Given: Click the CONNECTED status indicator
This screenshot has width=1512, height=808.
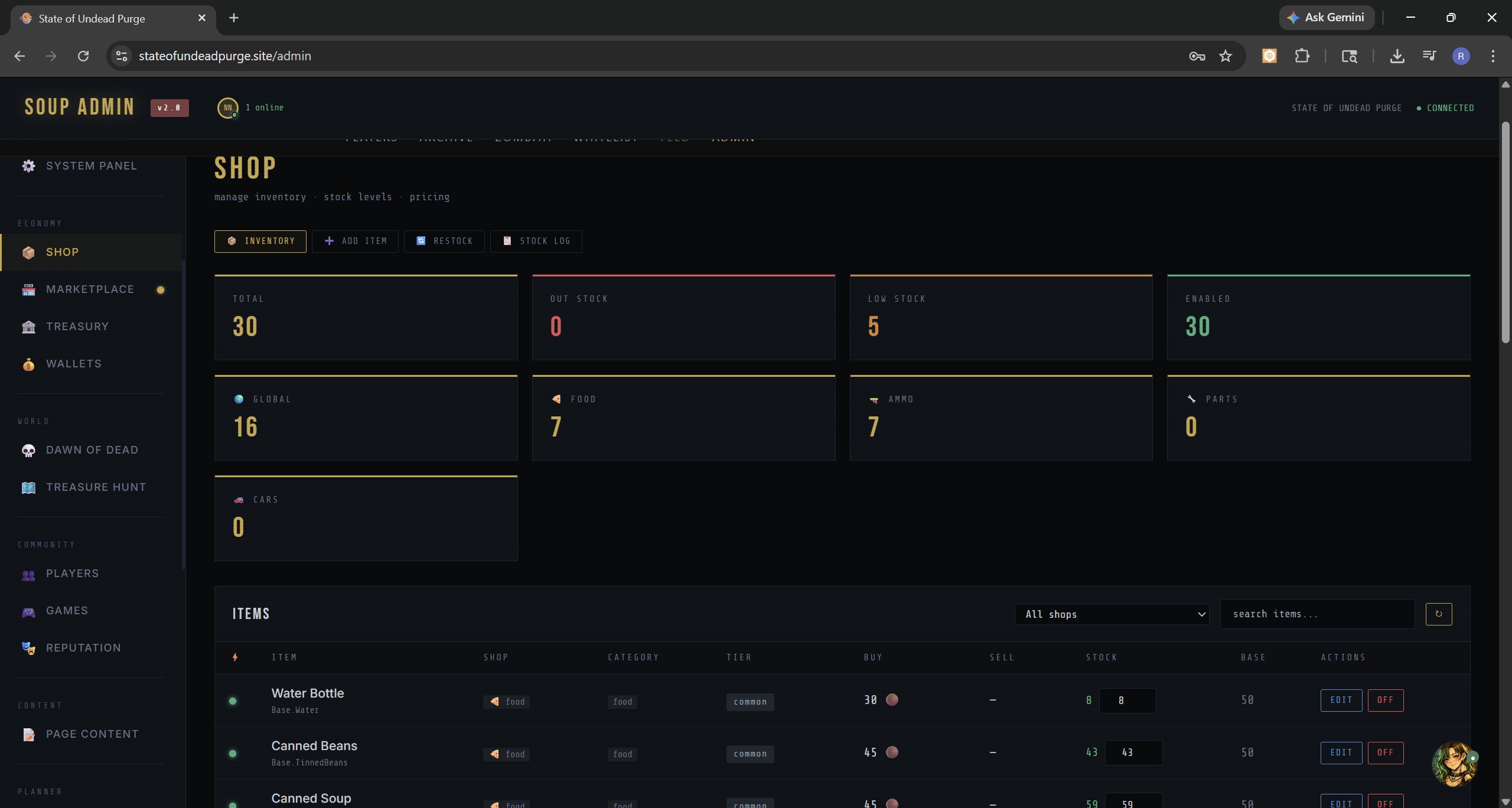Looking at the screenshot, I should (x=1445, y=108).
